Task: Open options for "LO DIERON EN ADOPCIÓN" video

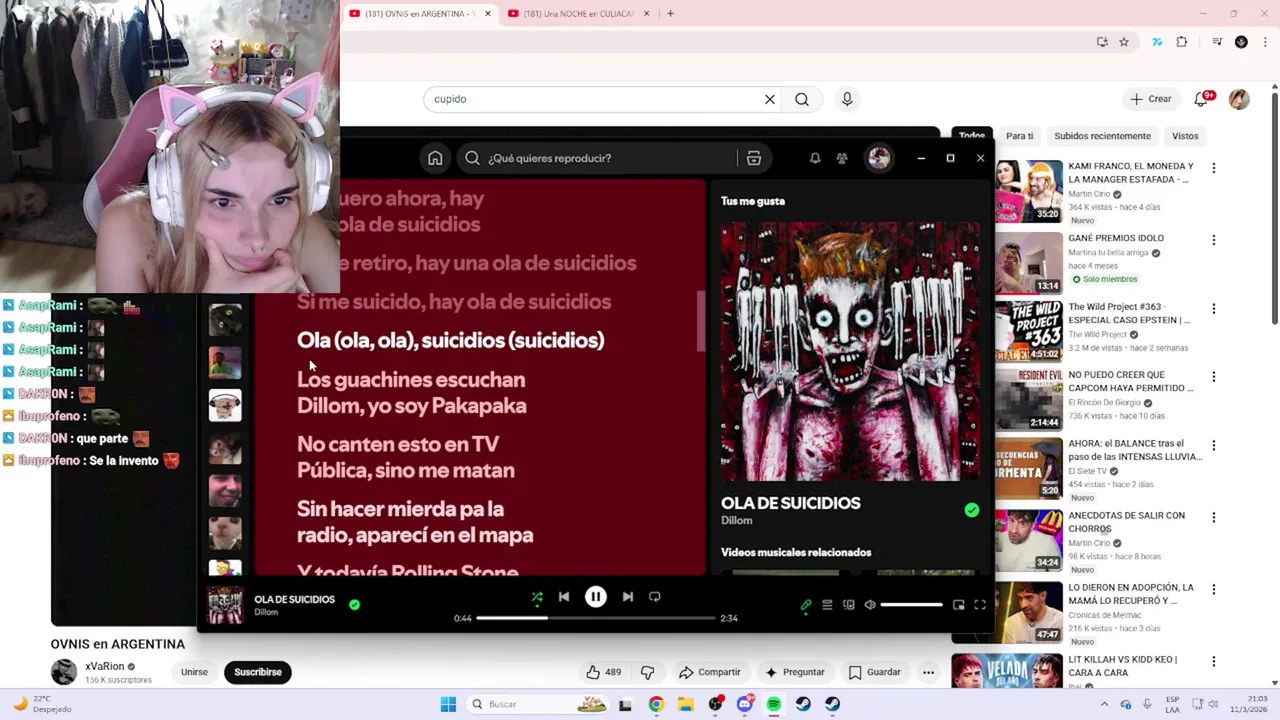Action: click(1214, 589)
